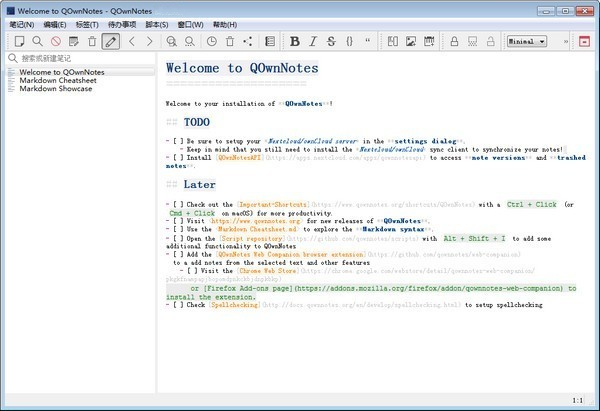
Task: Open the Minimal workspace dropdown
Action: [x=526, y=41]
